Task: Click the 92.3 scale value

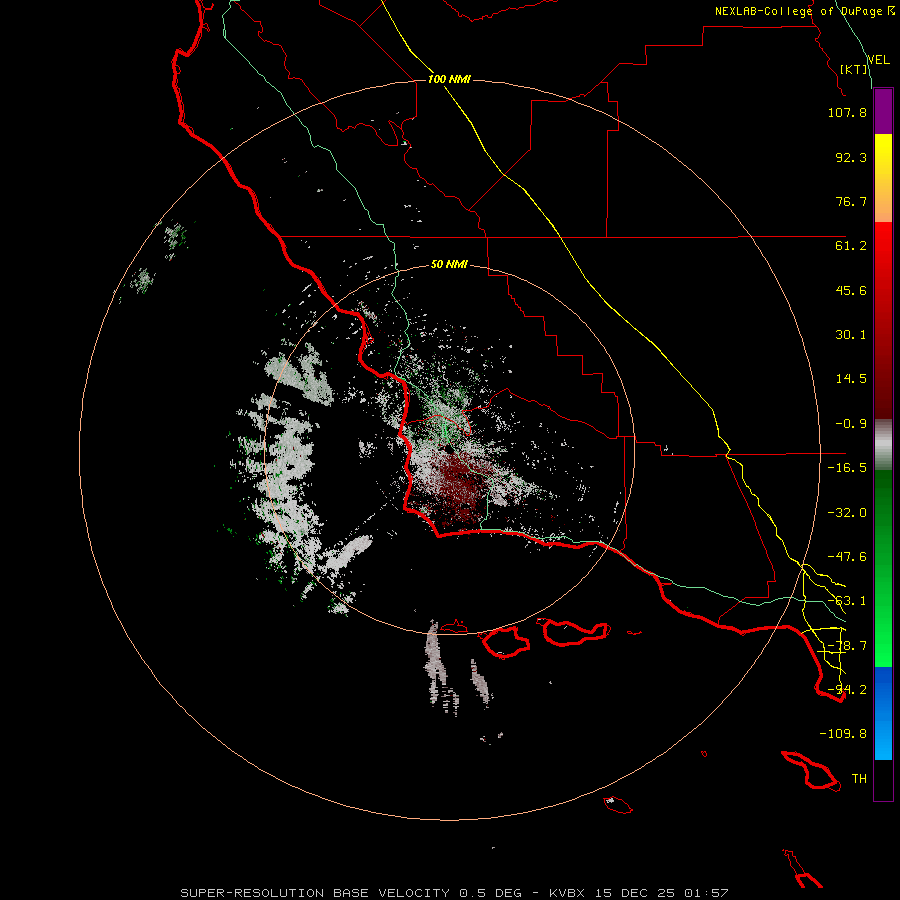Action: [x=851, y=157]
